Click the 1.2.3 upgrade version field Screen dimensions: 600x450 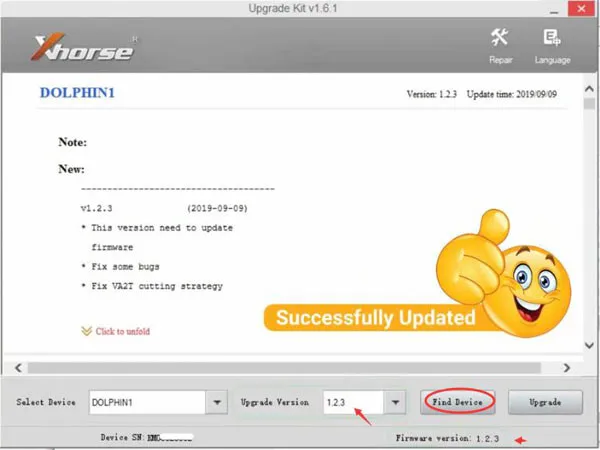click(353, 402)
